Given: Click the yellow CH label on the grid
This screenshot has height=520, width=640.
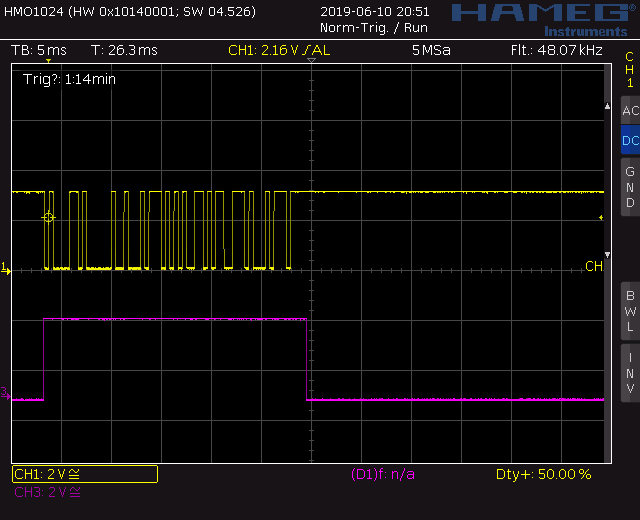Looking at the screenshot, I should [x=594, y=266].
